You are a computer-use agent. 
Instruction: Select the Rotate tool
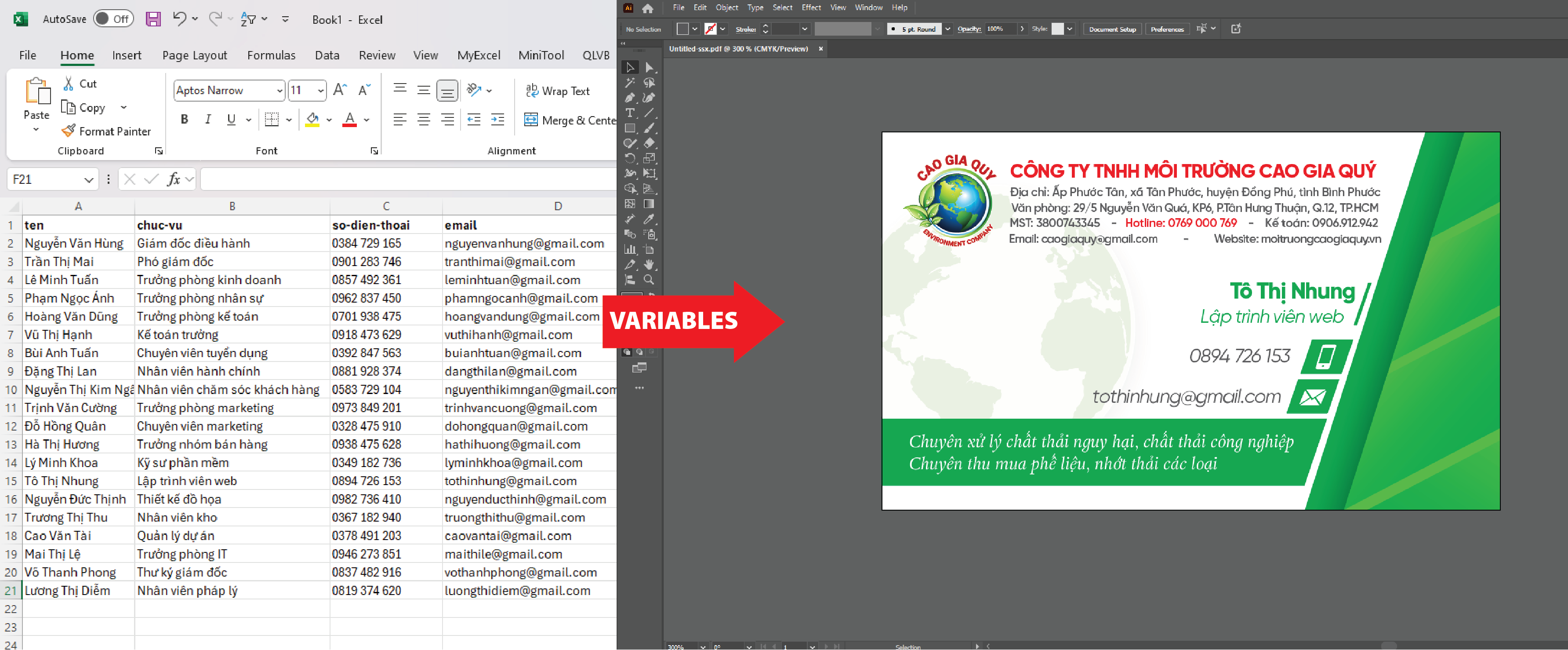coord(630,158)
